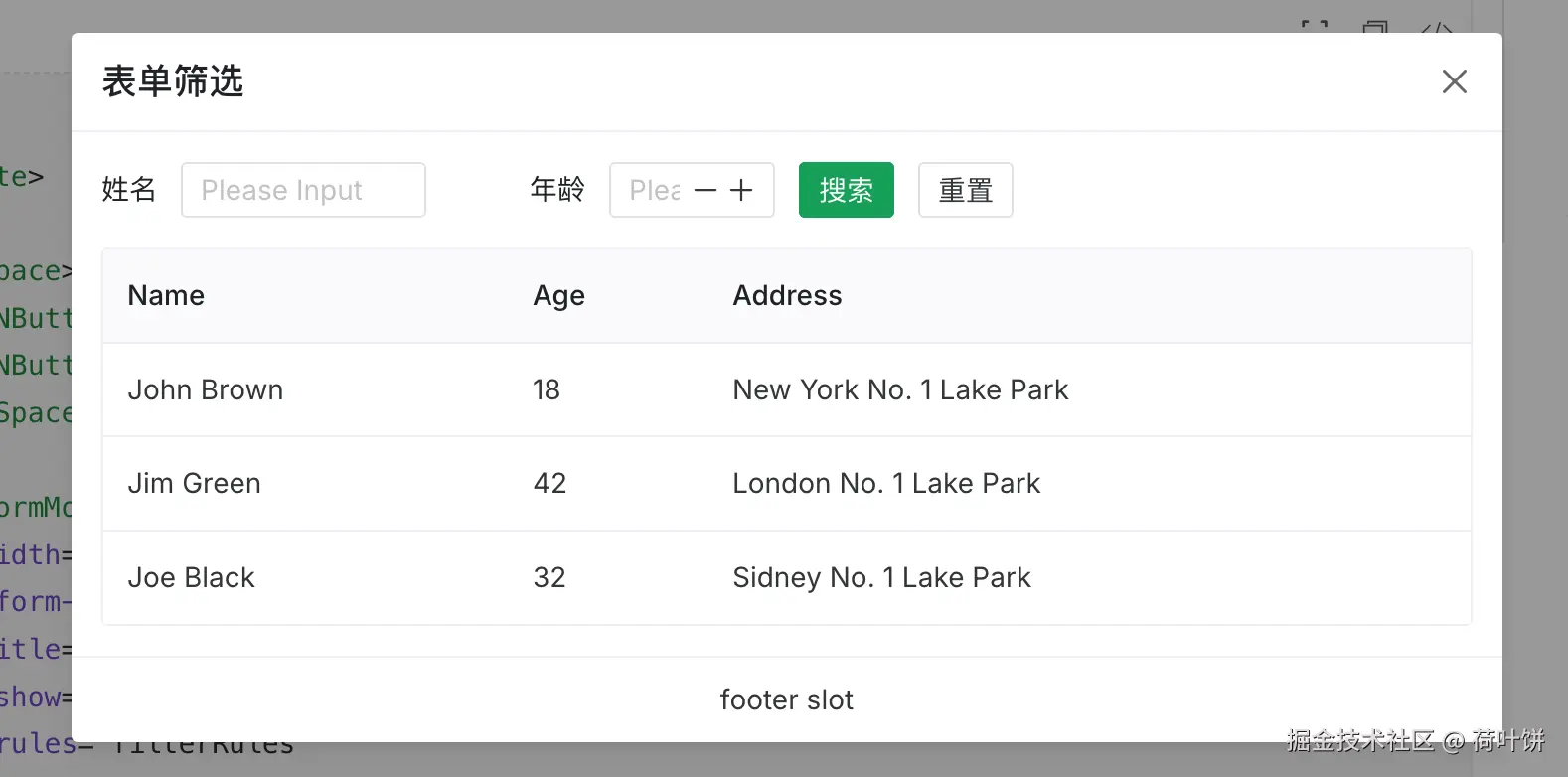Click the London No. 1 Lake Park address

point(886,483)
